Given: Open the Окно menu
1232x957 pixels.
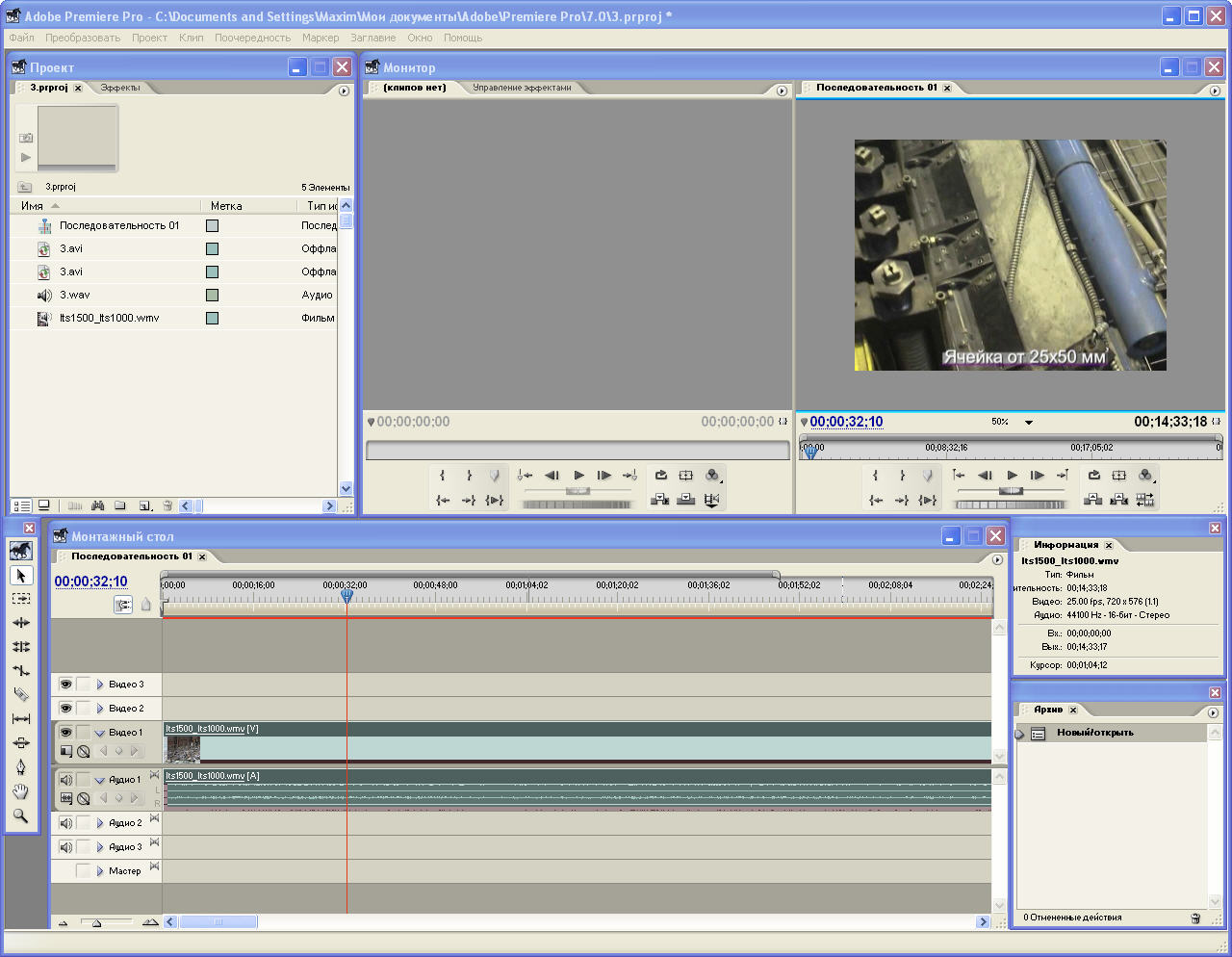Looking at the screenshot, I should pyautogui.click(x=420, y=38).
